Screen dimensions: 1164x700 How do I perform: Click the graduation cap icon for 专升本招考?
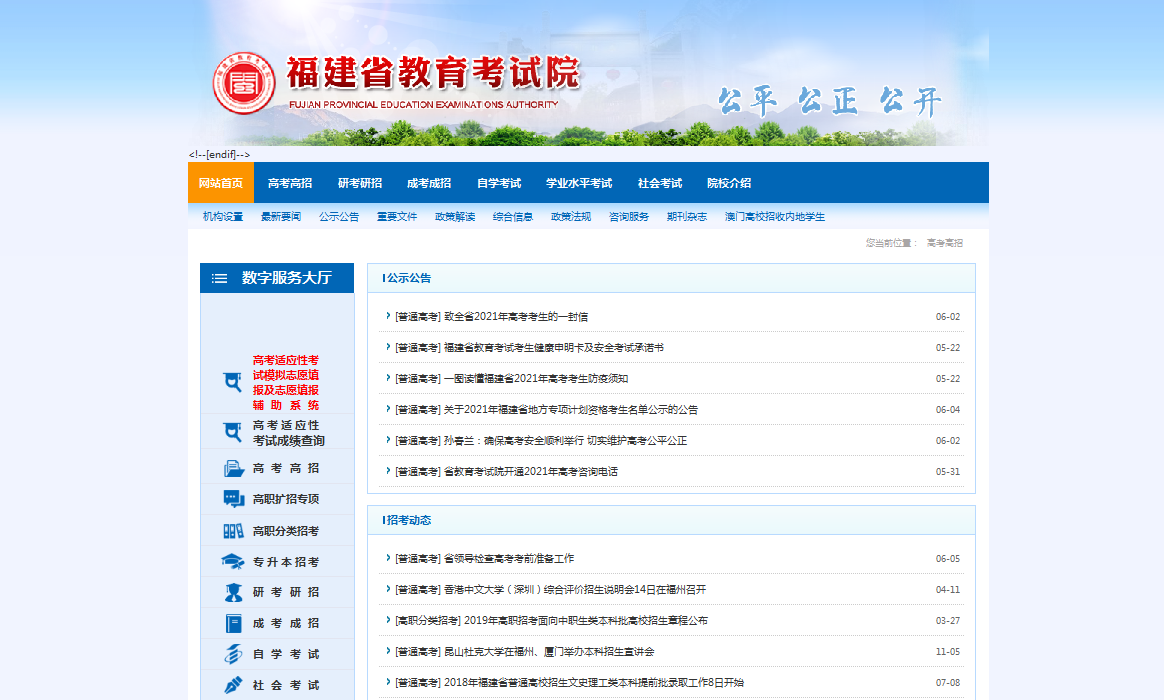click(x=233, y=562)
